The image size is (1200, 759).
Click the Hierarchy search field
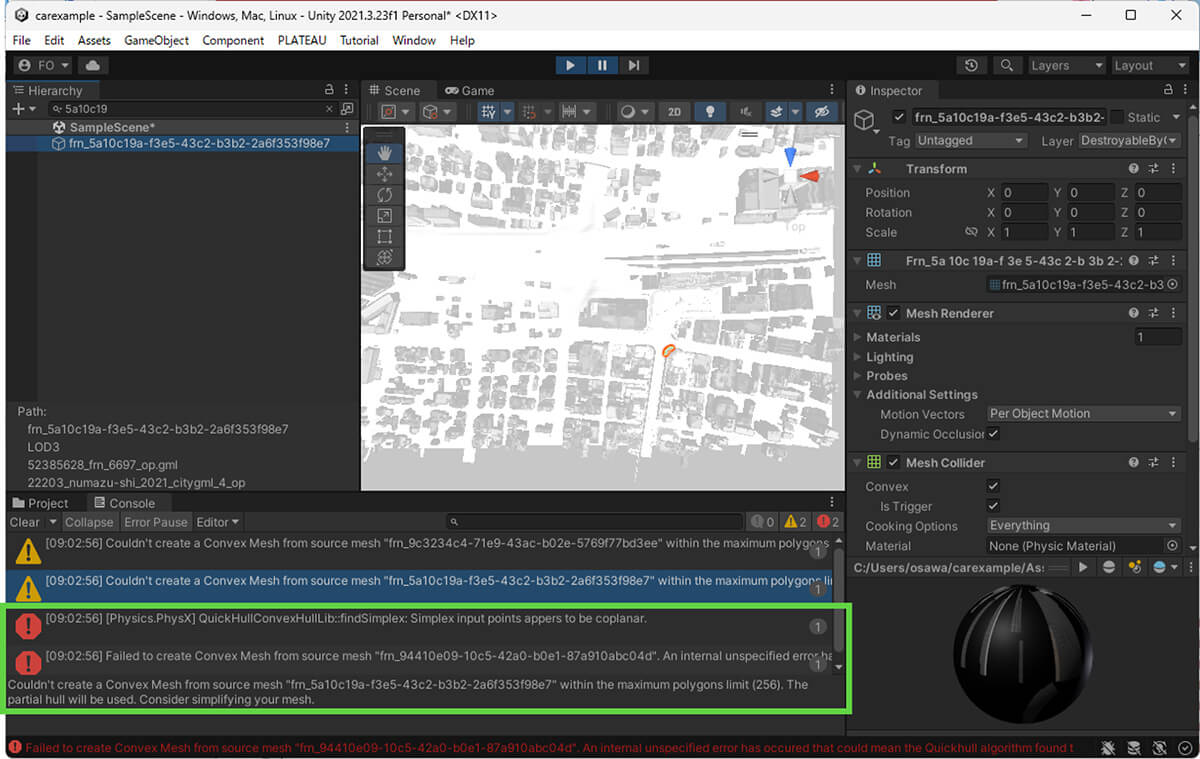pyautogui.click(x=190, y=109)
